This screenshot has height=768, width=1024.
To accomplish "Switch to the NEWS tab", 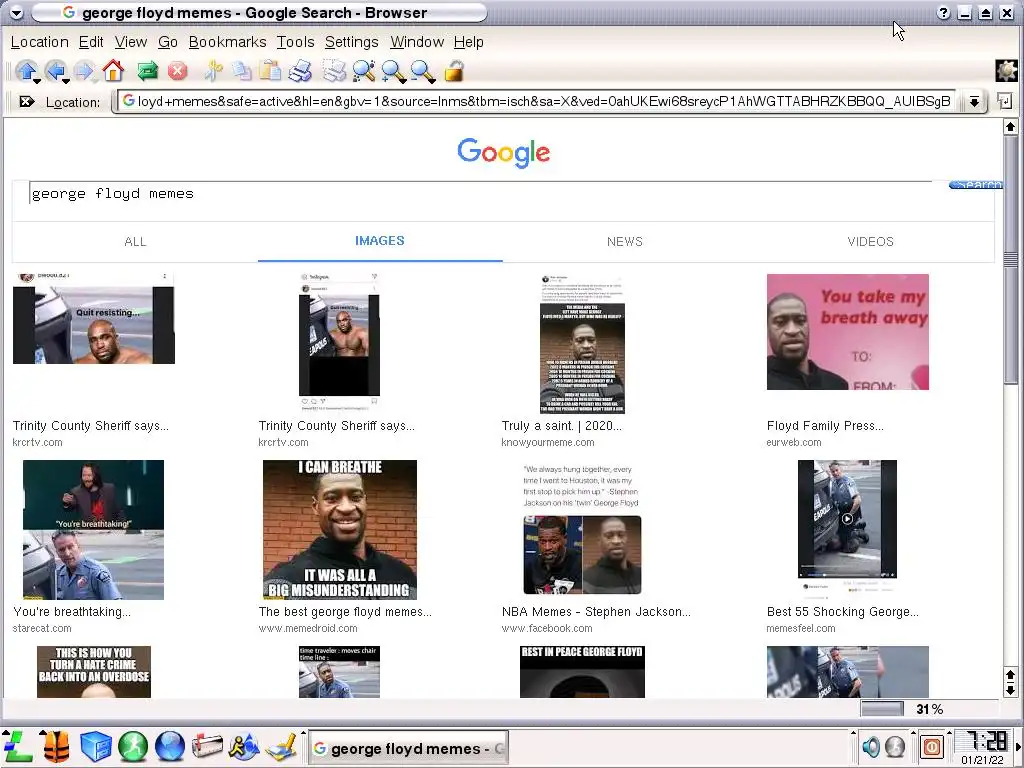I will 625,242.
